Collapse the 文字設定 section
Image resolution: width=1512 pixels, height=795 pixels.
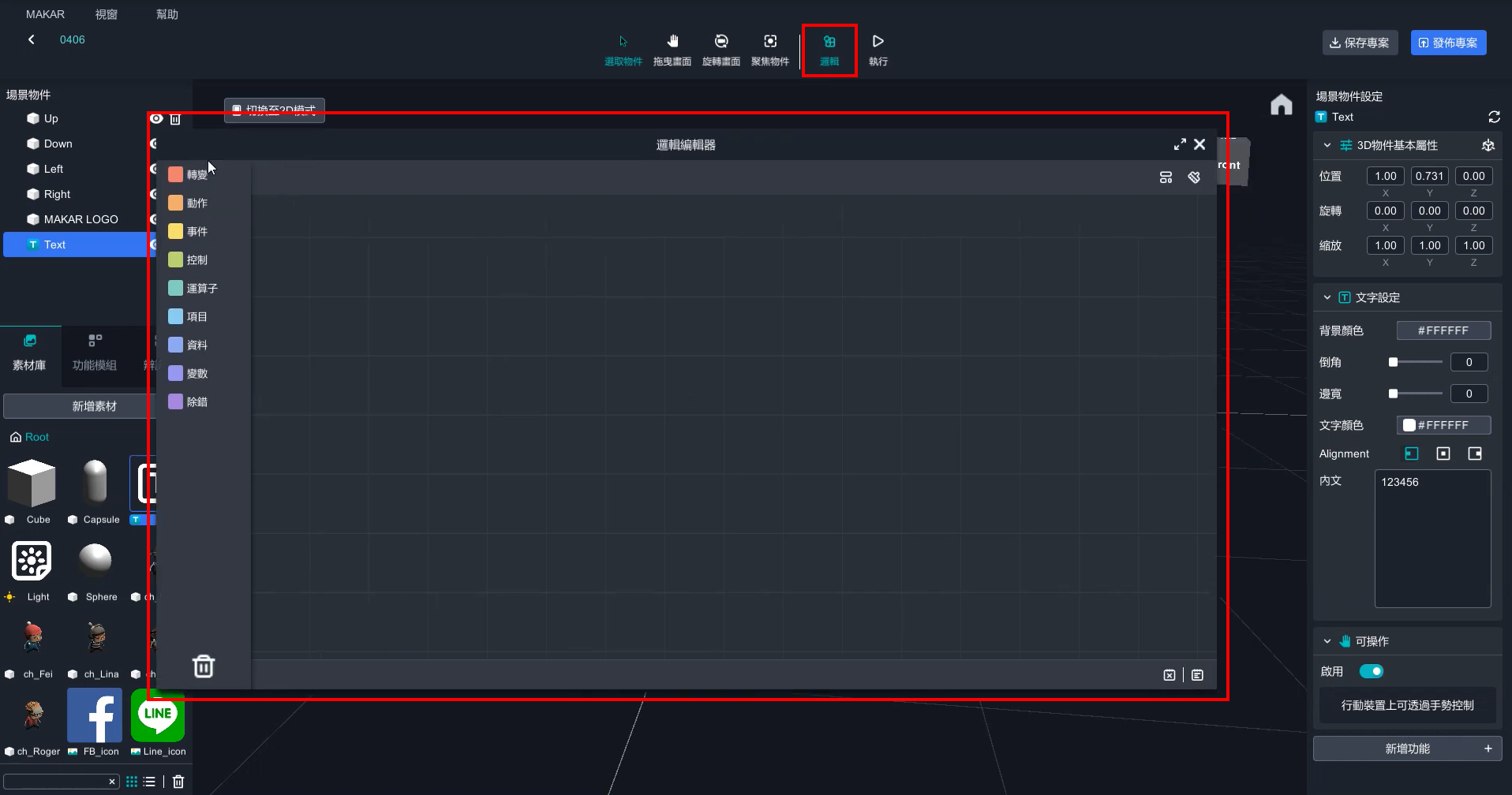[1327, 297]
